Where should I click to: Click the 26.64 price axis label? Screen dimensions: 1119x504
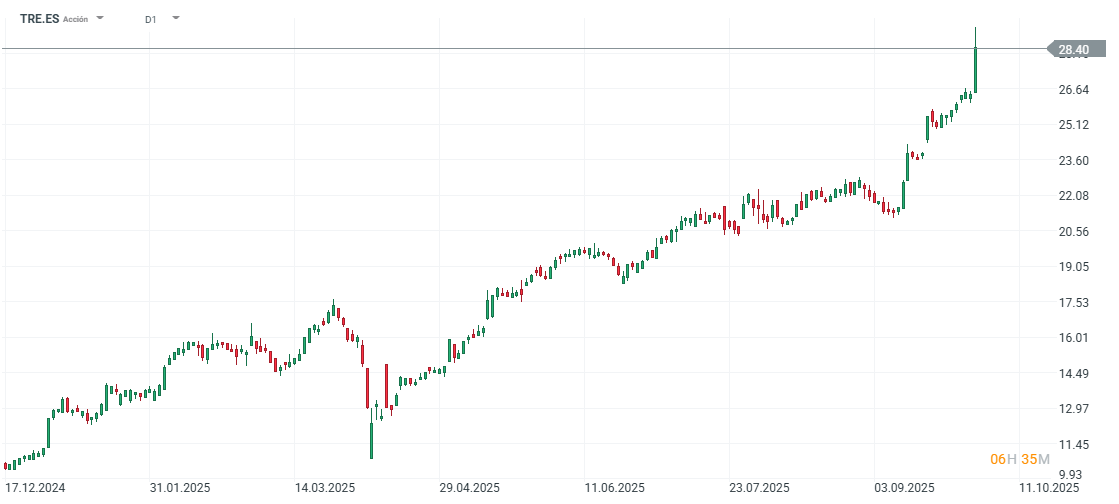pyautogui.click(x=1073, y=90)
